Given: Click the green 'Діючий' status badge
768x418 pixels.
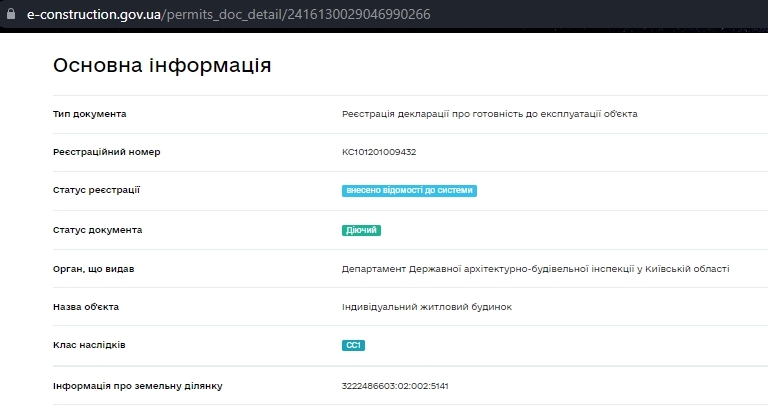Looking at the screenshot, I should coord(361,230).
